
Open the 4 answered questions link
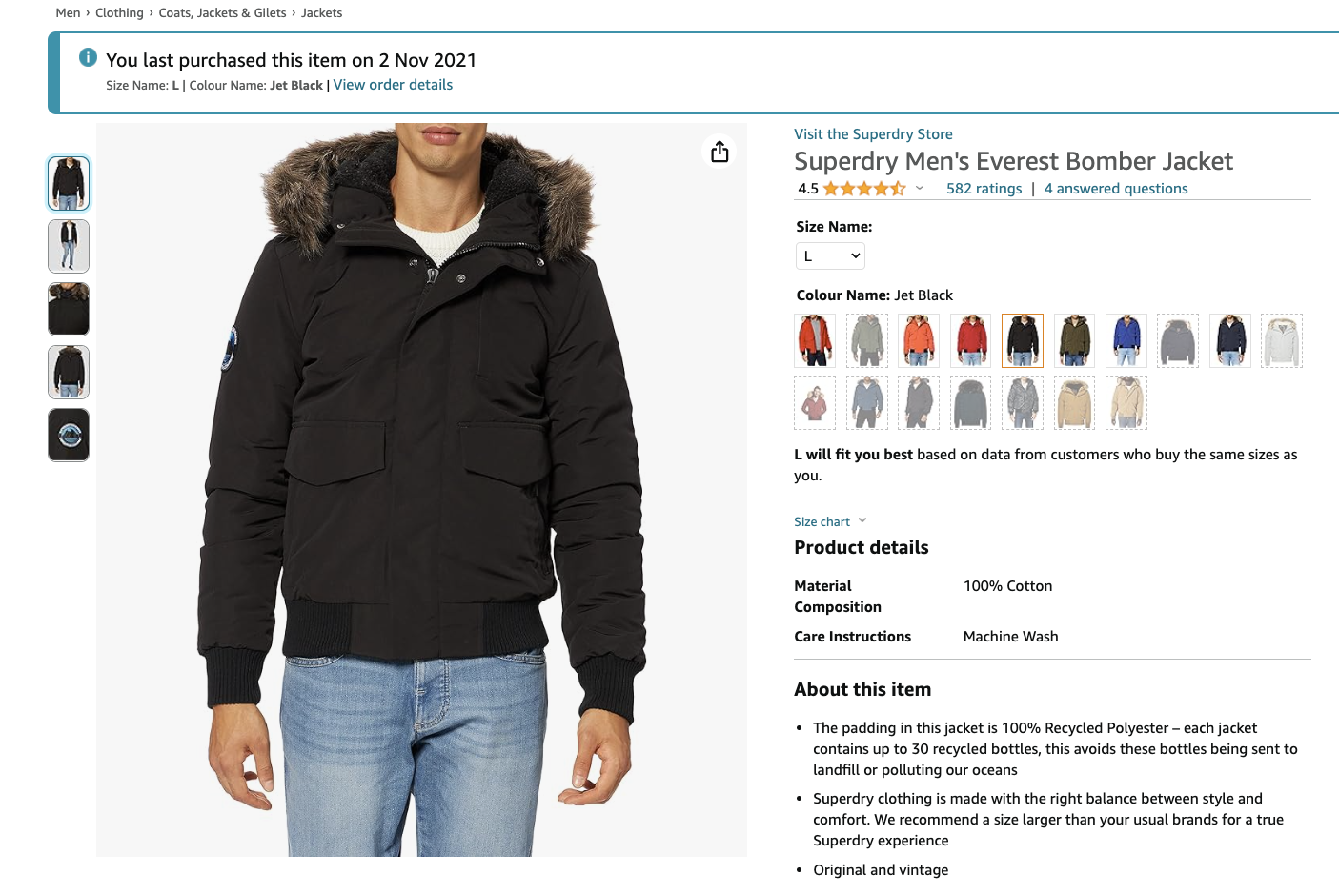1115,189
